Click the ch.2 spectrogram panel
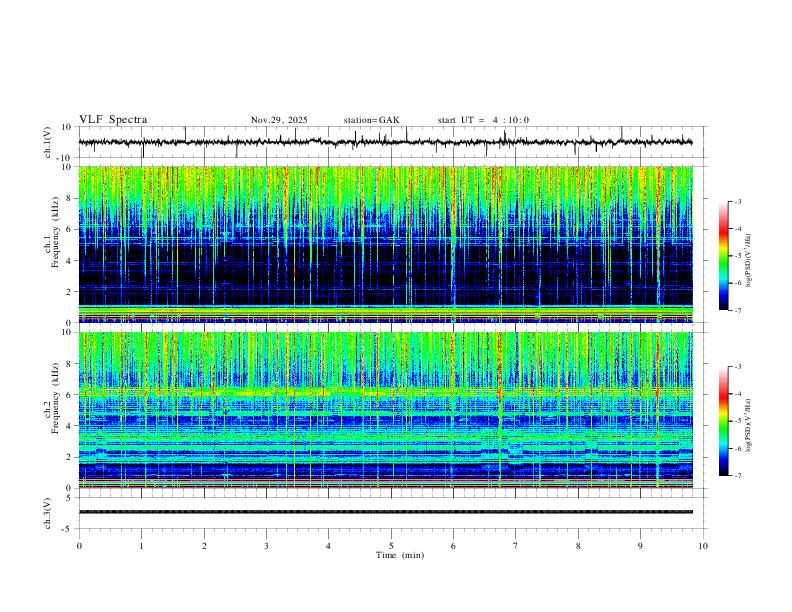The height and width of the screenshot is (612, 792). click(385, 410)
